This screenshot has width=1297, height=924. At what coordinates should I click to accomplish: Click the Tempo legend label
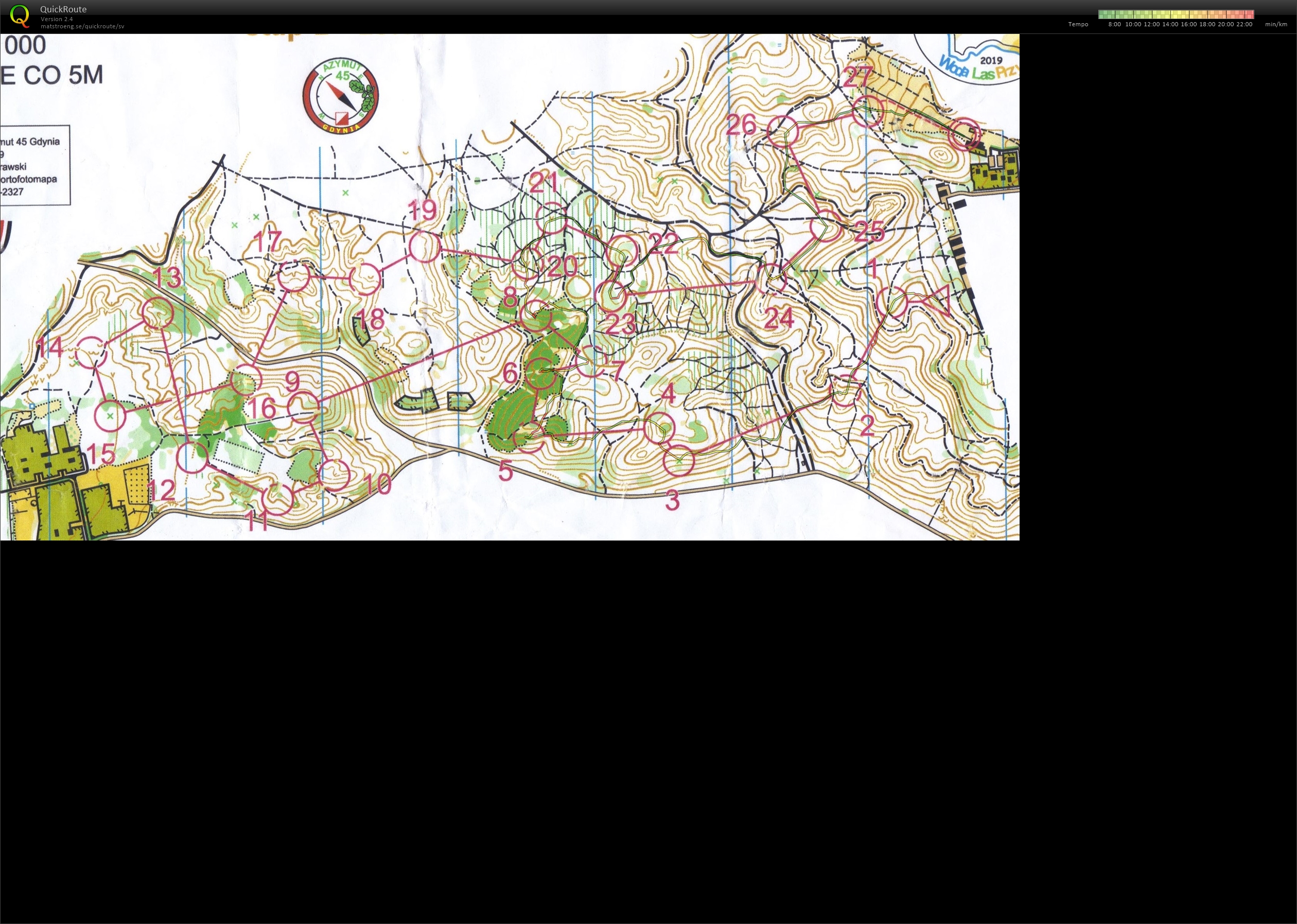click(1078, 25)
